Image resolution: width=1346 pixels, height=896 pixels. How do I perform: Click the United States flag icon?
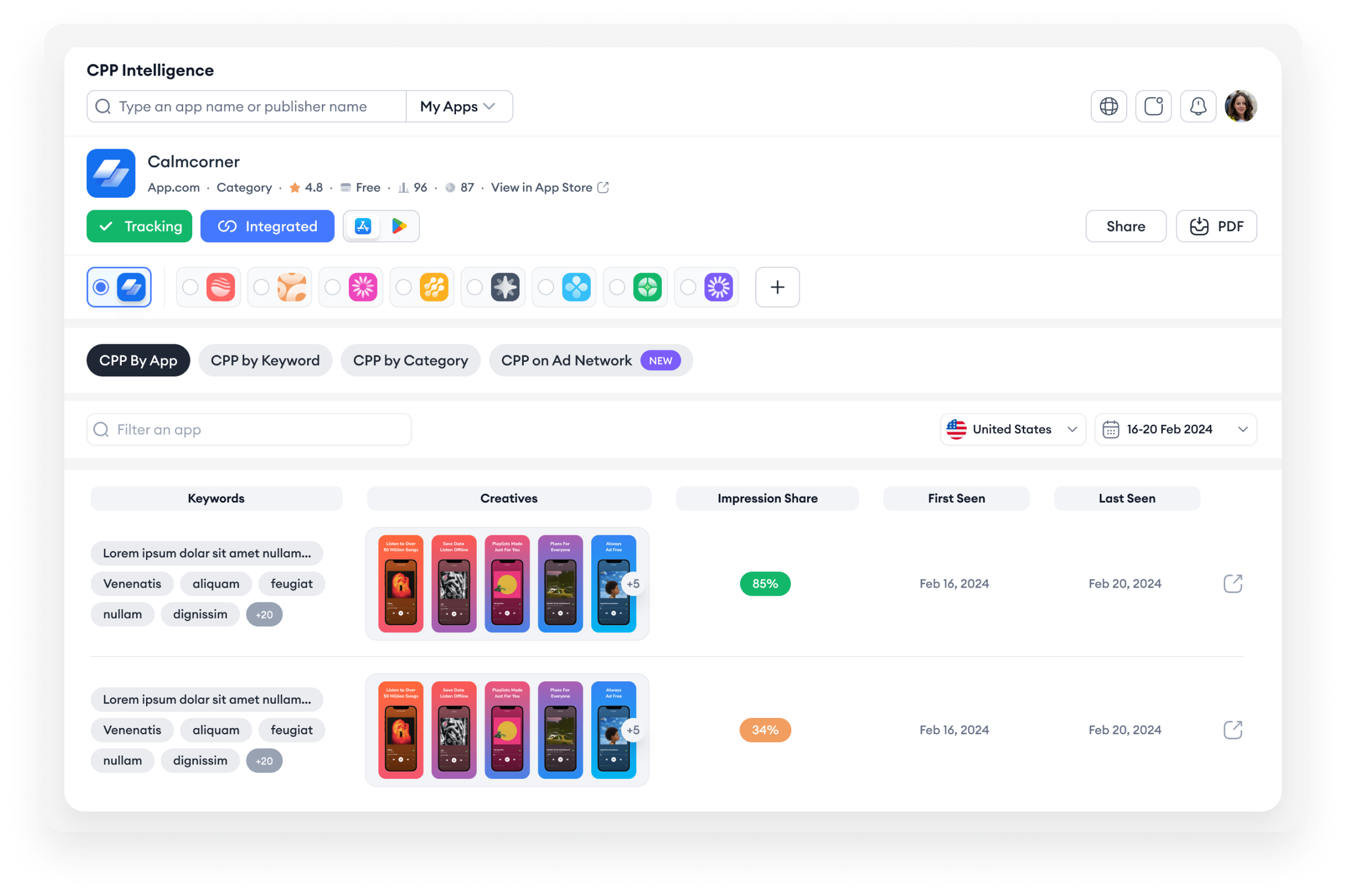(x=956, y=429)
